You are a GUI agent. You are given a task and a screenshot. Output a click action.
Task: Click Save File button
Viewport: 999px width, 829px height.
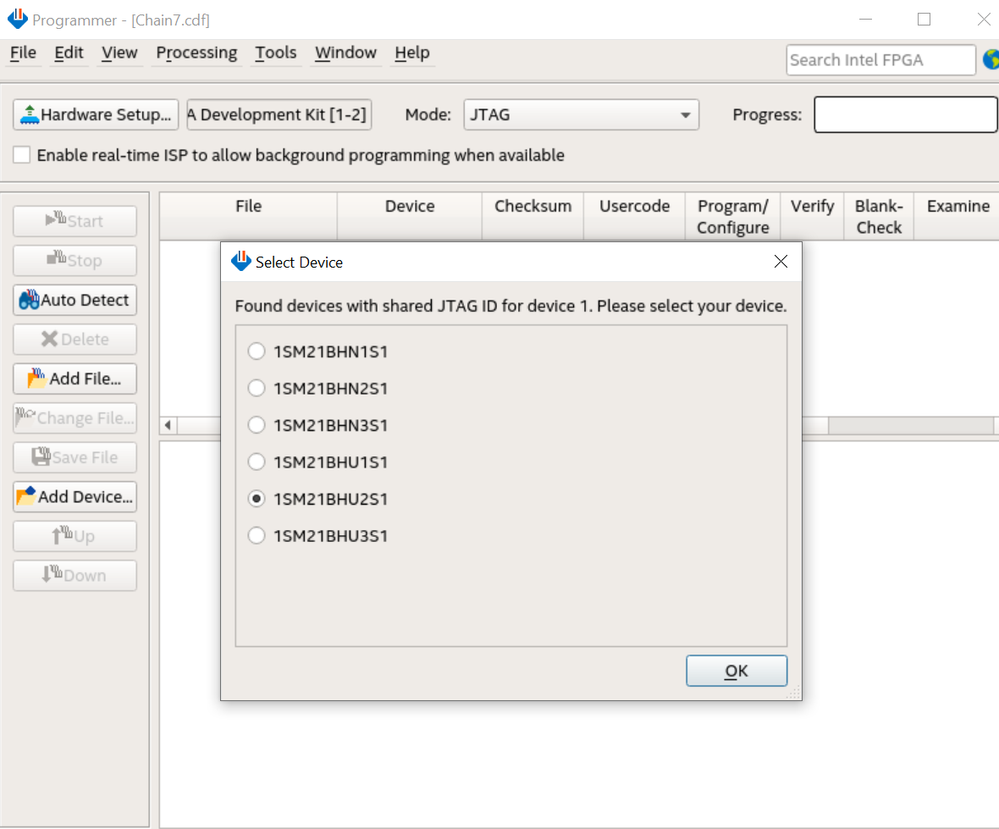[x=75, y=458]
